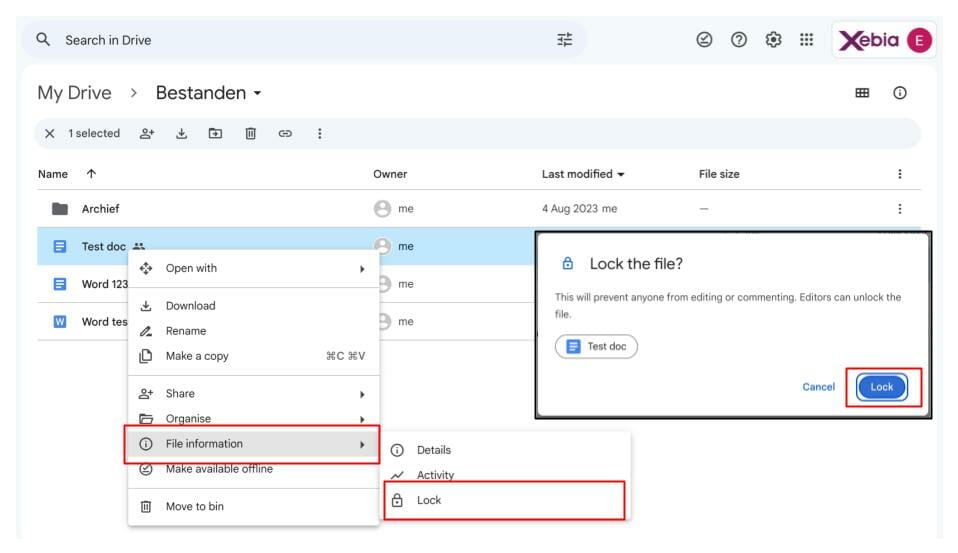
Task: Click the Word file W icon
Action: click(60, 321)
